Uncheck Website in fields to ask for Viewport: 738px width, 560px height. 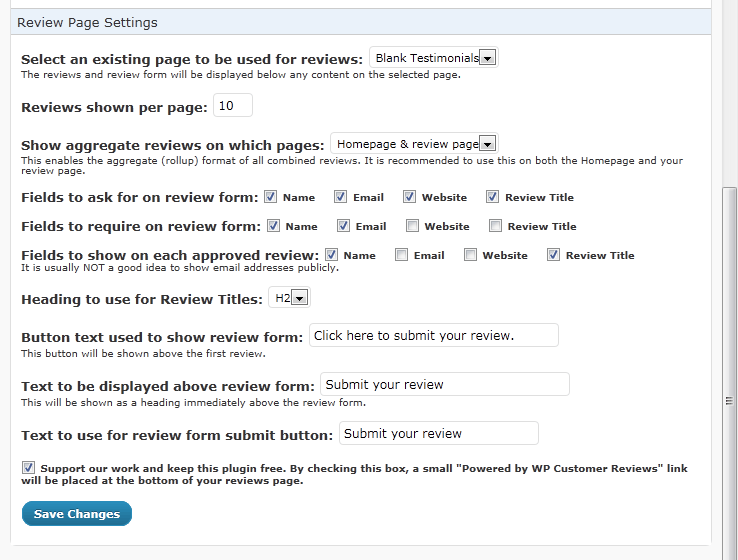click(410, 197)
